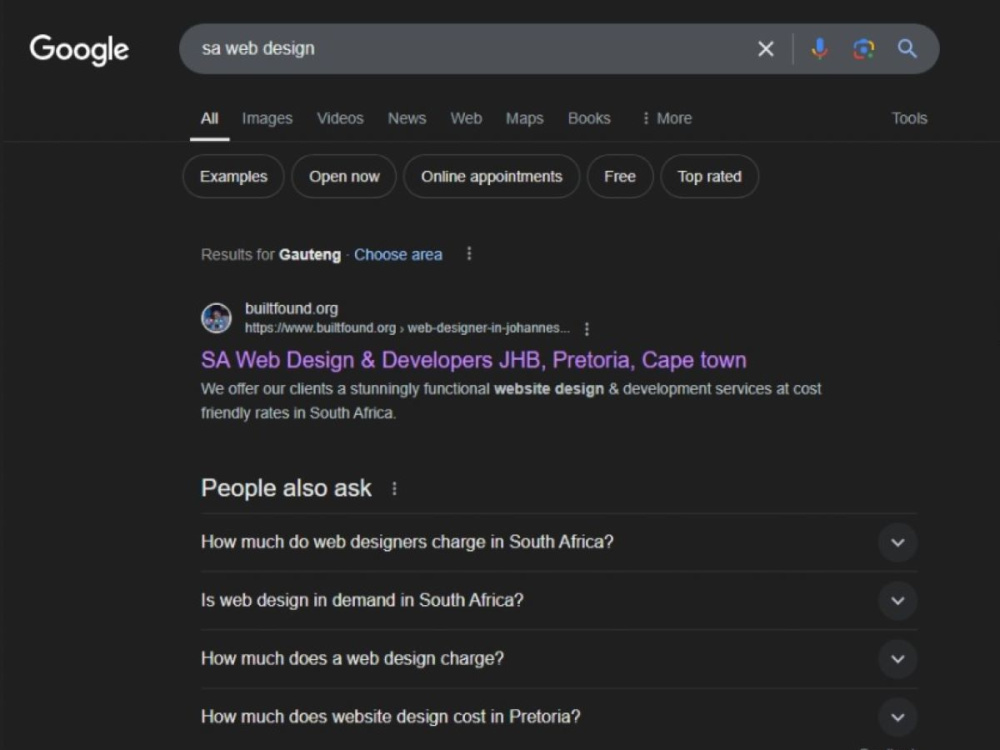
Task: Switch to the Maps tab
Action: (x=524, y=119)
